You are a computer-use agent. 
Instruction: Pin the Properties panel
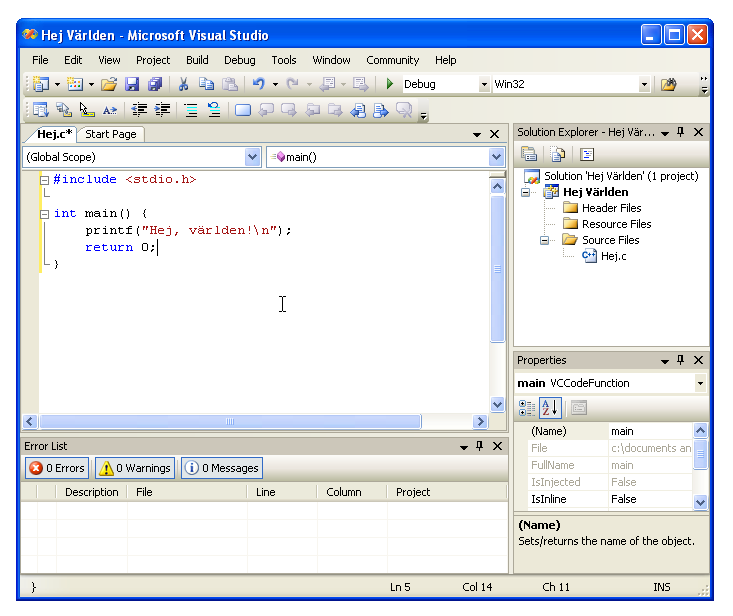point(681,360)
